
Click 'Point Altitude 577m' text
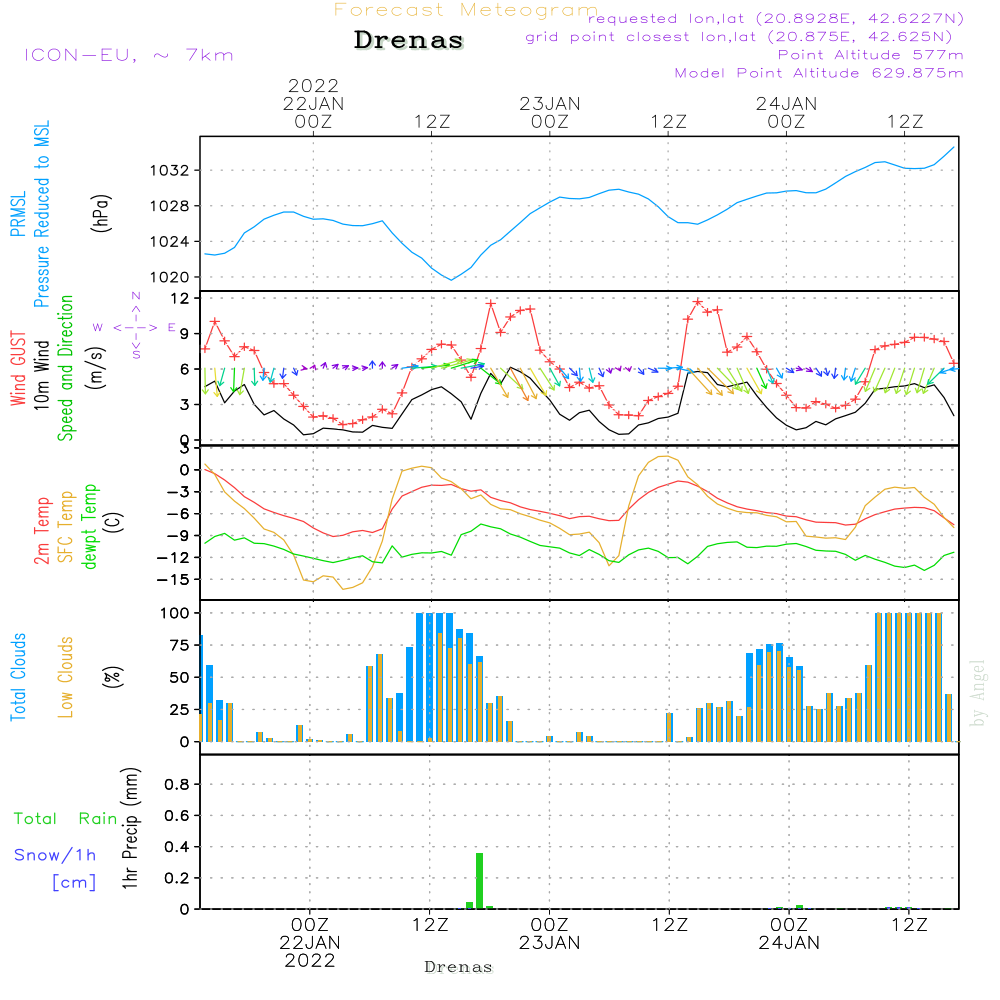click(x=871, y=55)
